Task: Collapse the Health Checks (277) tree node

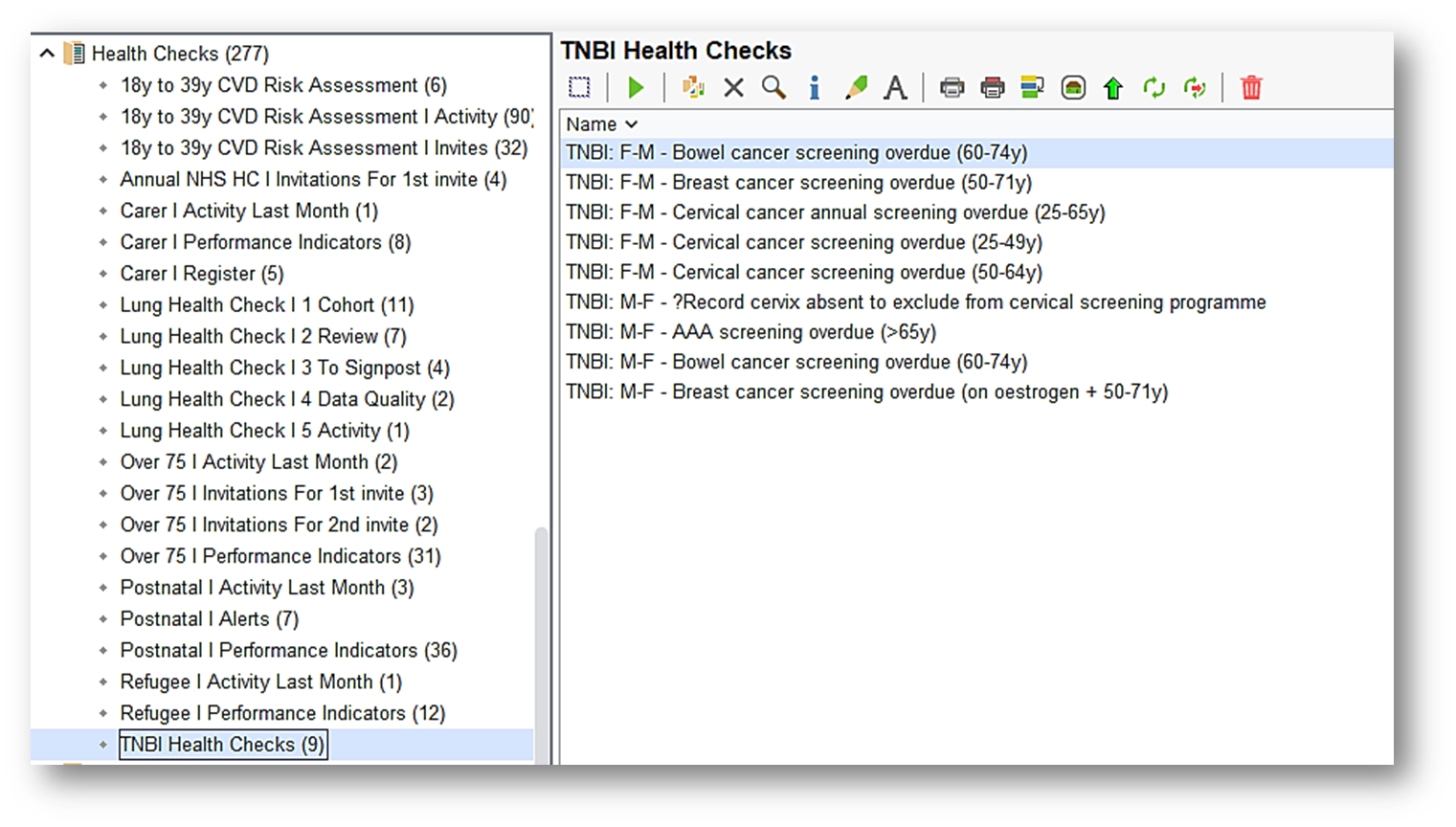Action: pos(47,54)
